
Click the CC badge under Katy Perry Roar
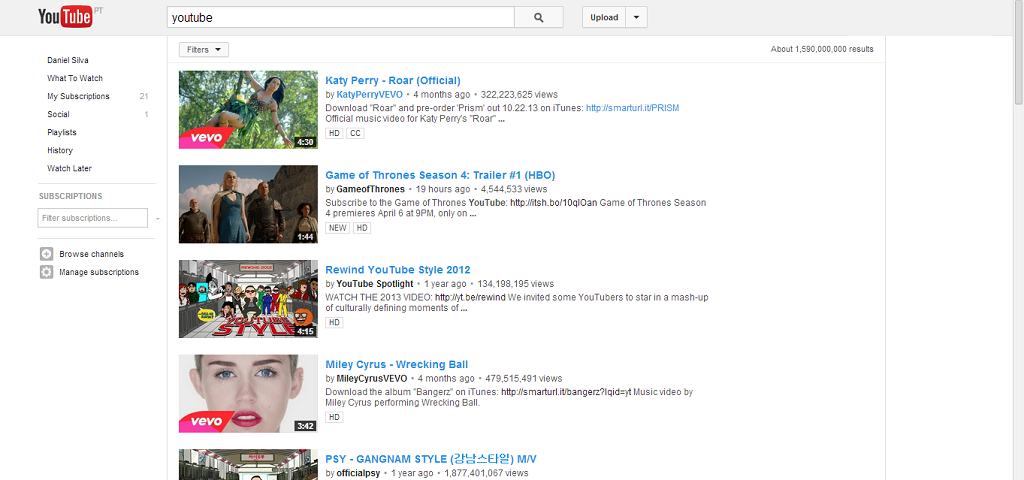(355, 133)
